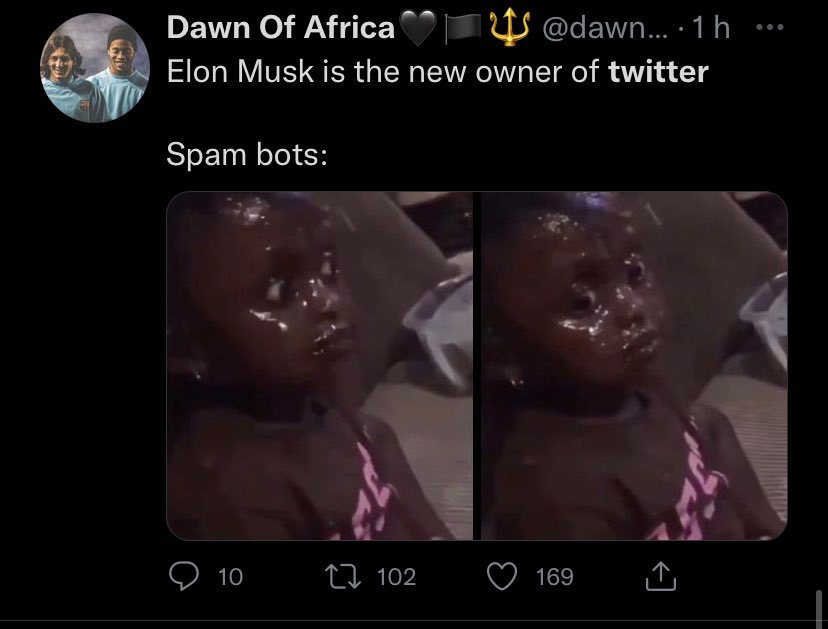The height and width of the screenshot is (629, 828).
Task: View the 169 likes count
Action: pos(554,577)
